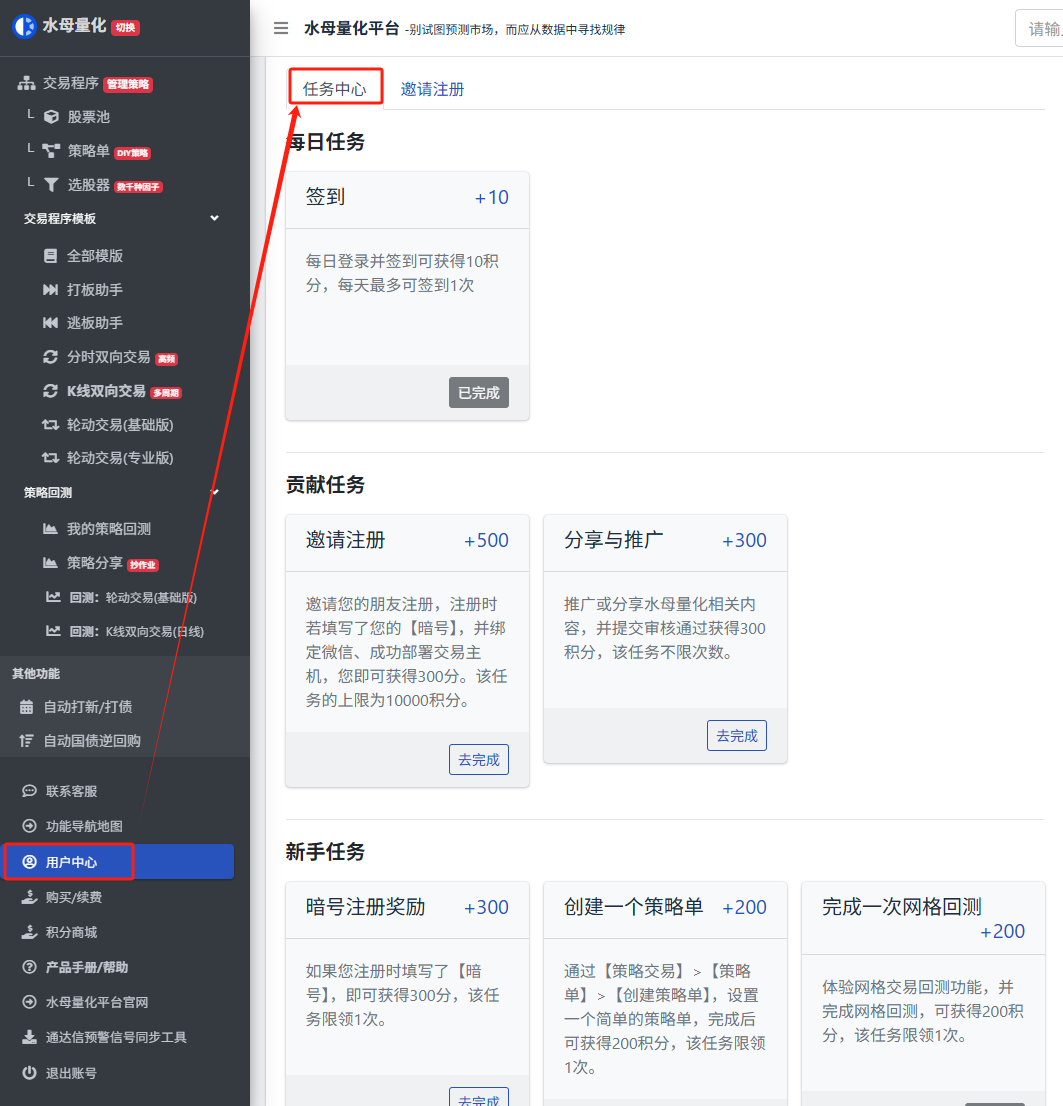Select the 任务中心 tab
This screenshot has width=1063, height=1106.
pos(334,89)
